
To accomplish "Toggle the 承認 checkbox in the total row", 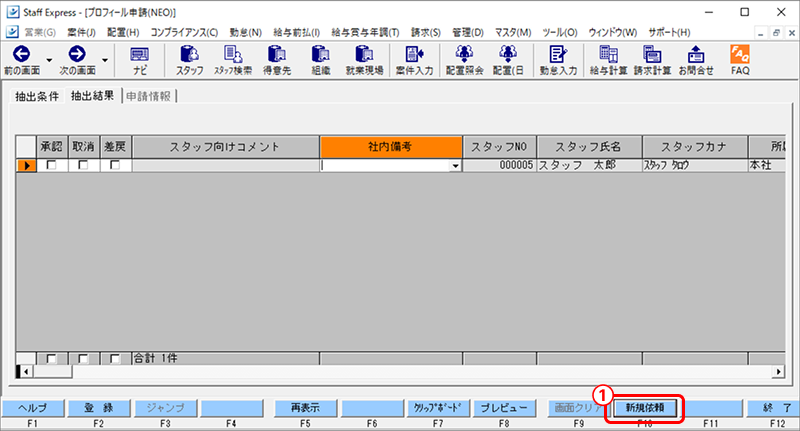I will 51,359.
